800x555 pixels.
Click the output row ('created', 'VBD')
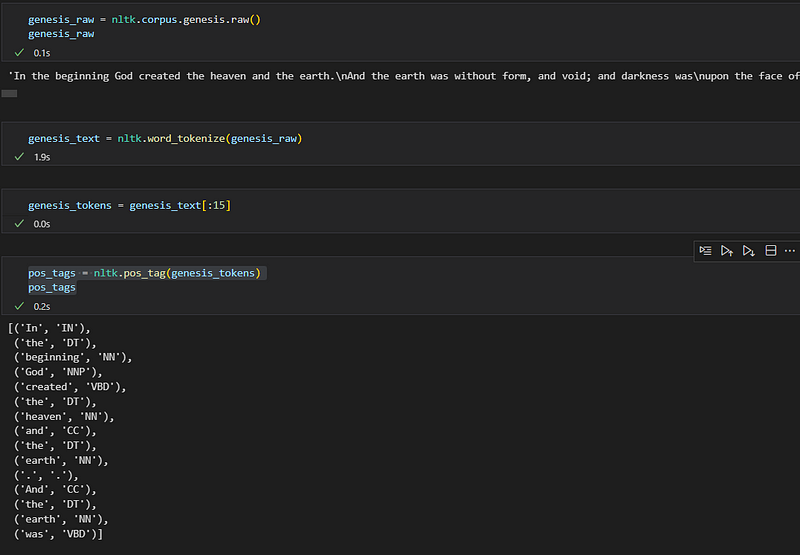pos(70,387)
